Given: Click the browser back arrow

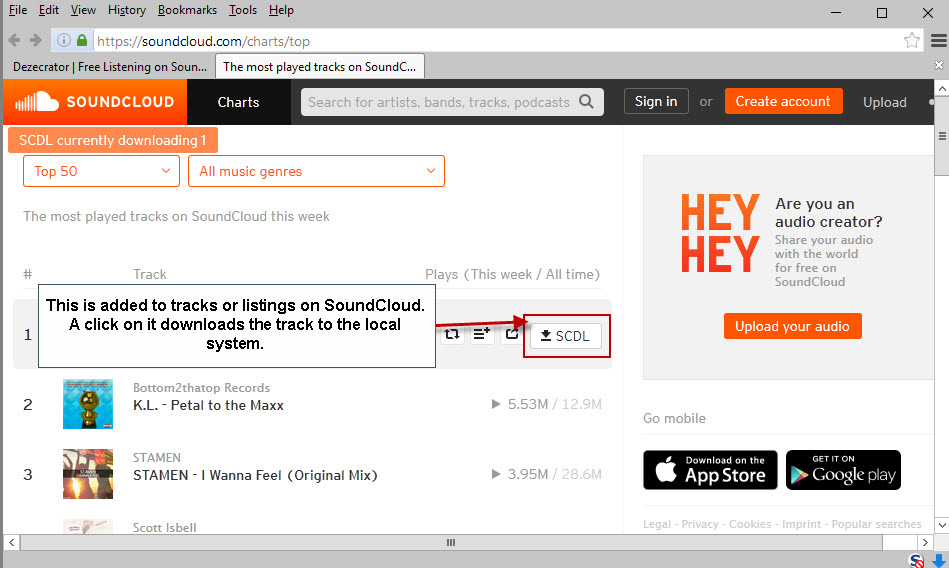Looking at the screenshot, I should (x=14, y=41).
